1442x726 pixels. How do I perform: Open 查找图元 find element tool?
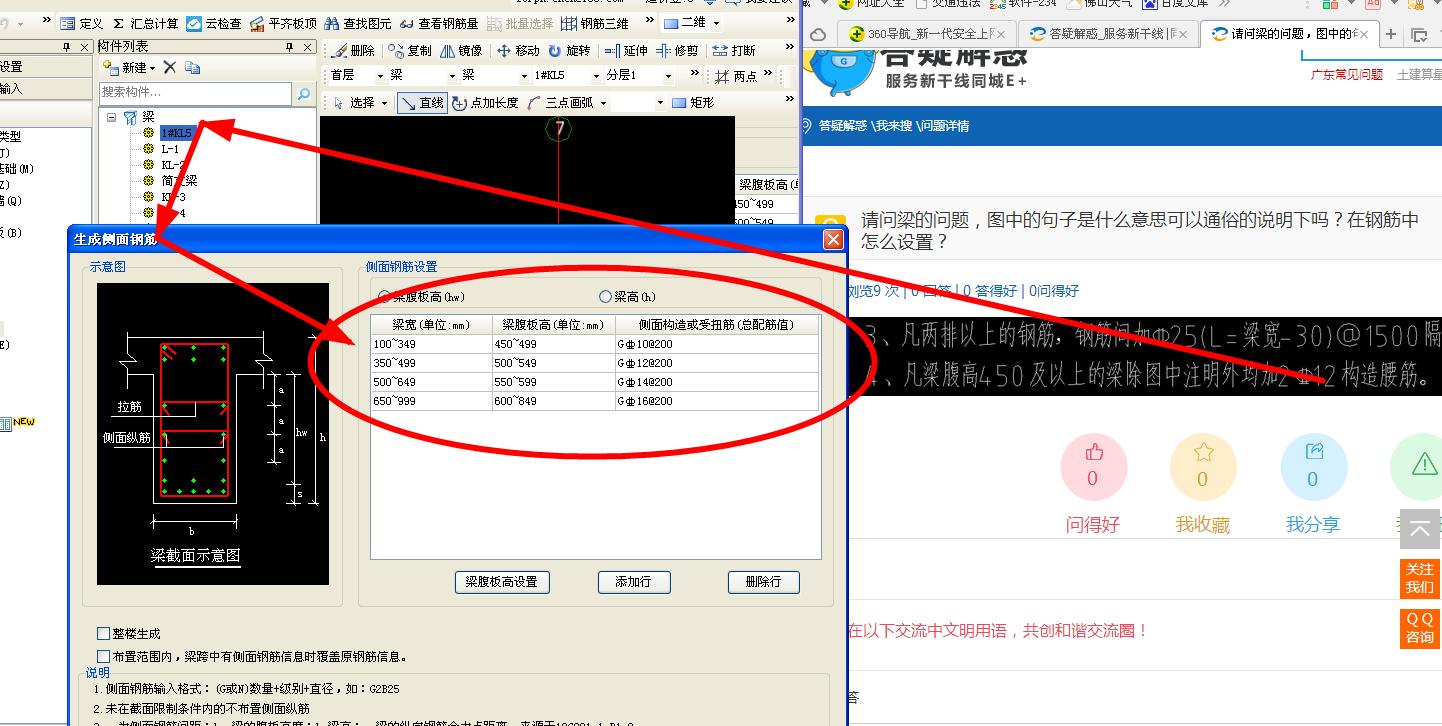click(358, 23)
